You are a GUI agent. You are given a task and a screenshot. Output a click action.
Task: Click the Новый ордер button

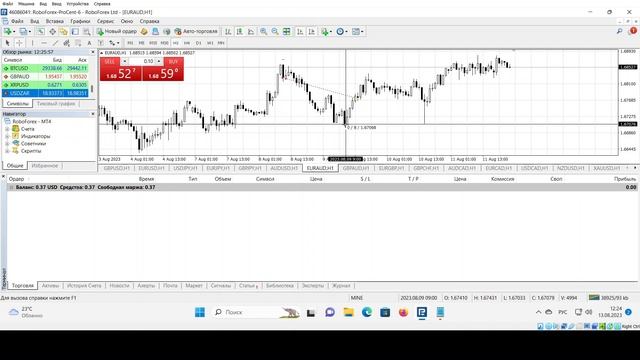tap(117, 31)
